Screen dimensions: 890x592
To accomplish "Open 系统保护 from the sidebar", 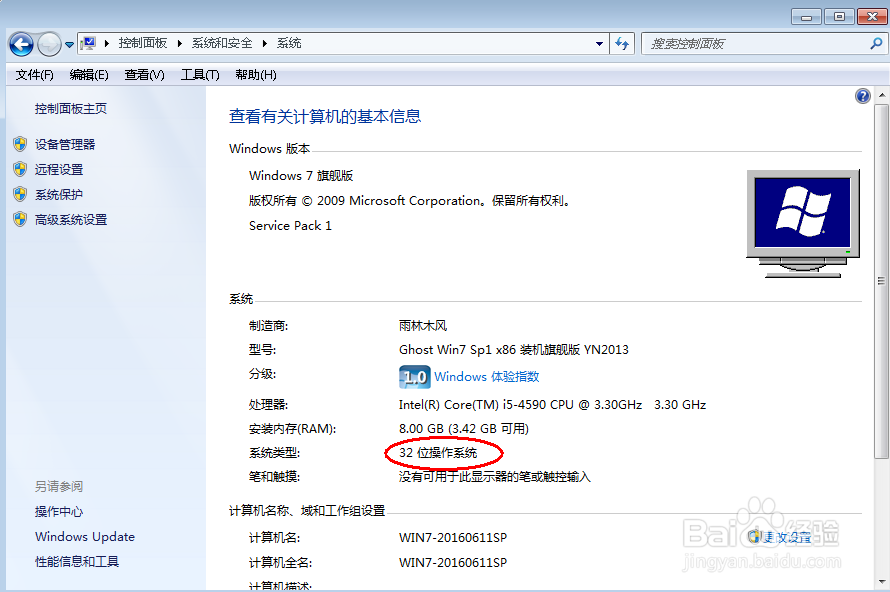I will click(59, 194).
